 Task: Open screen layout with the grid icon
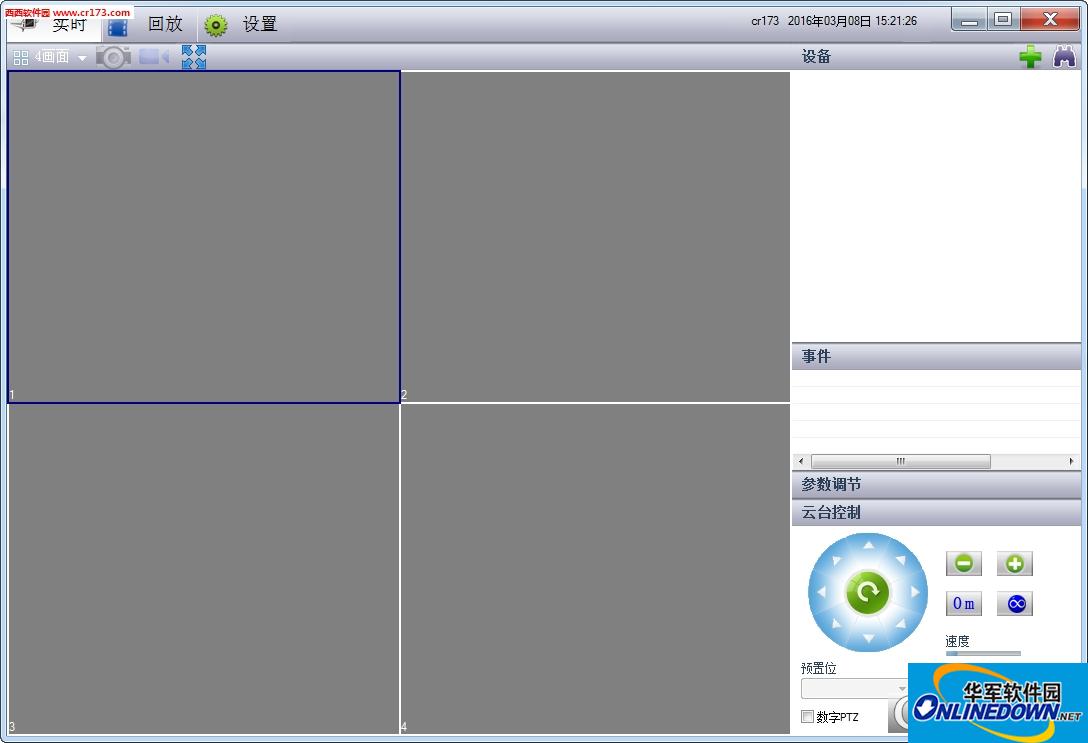coord(20,57)
